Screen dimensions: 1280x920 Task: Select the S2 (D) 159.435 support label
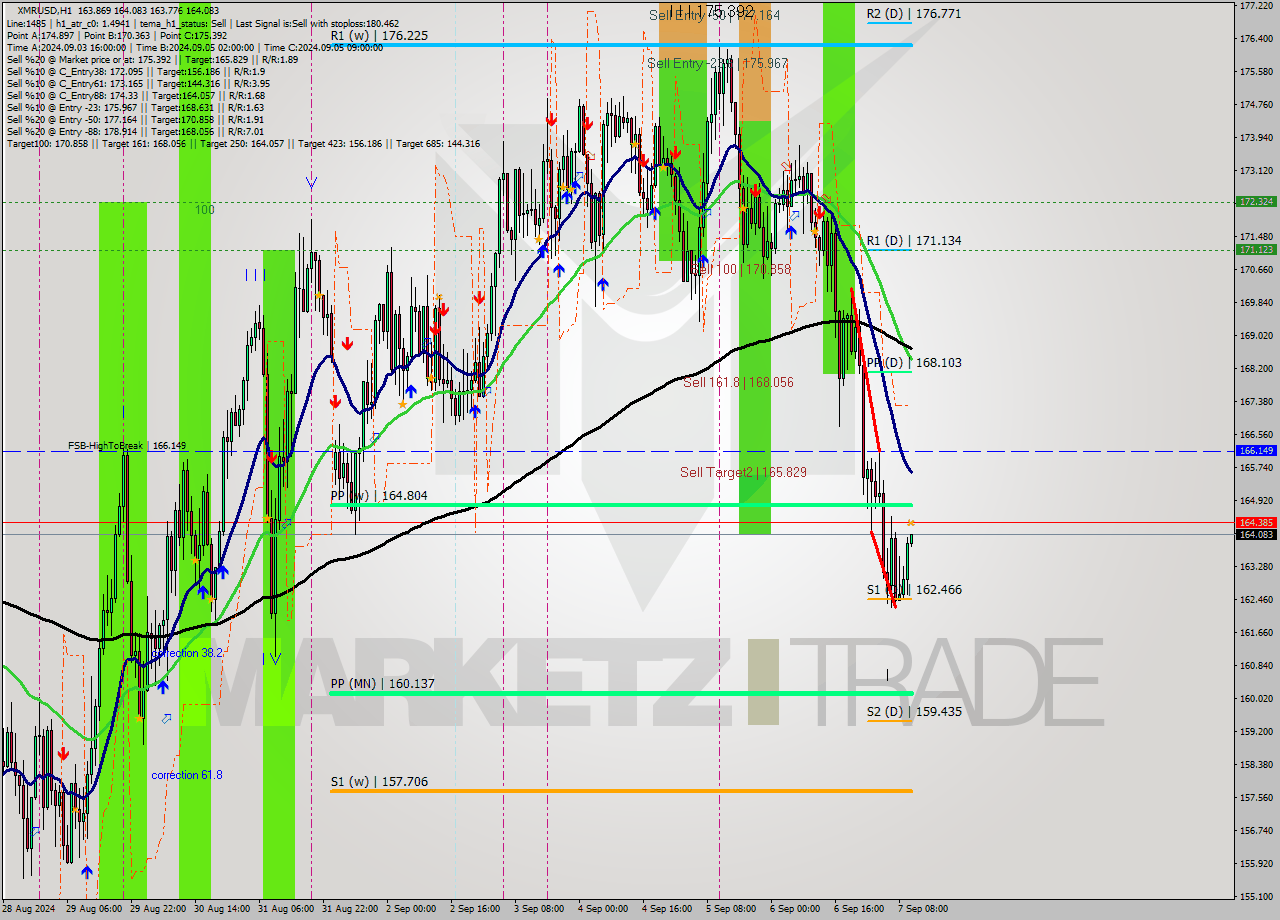[x=914, y=712]
